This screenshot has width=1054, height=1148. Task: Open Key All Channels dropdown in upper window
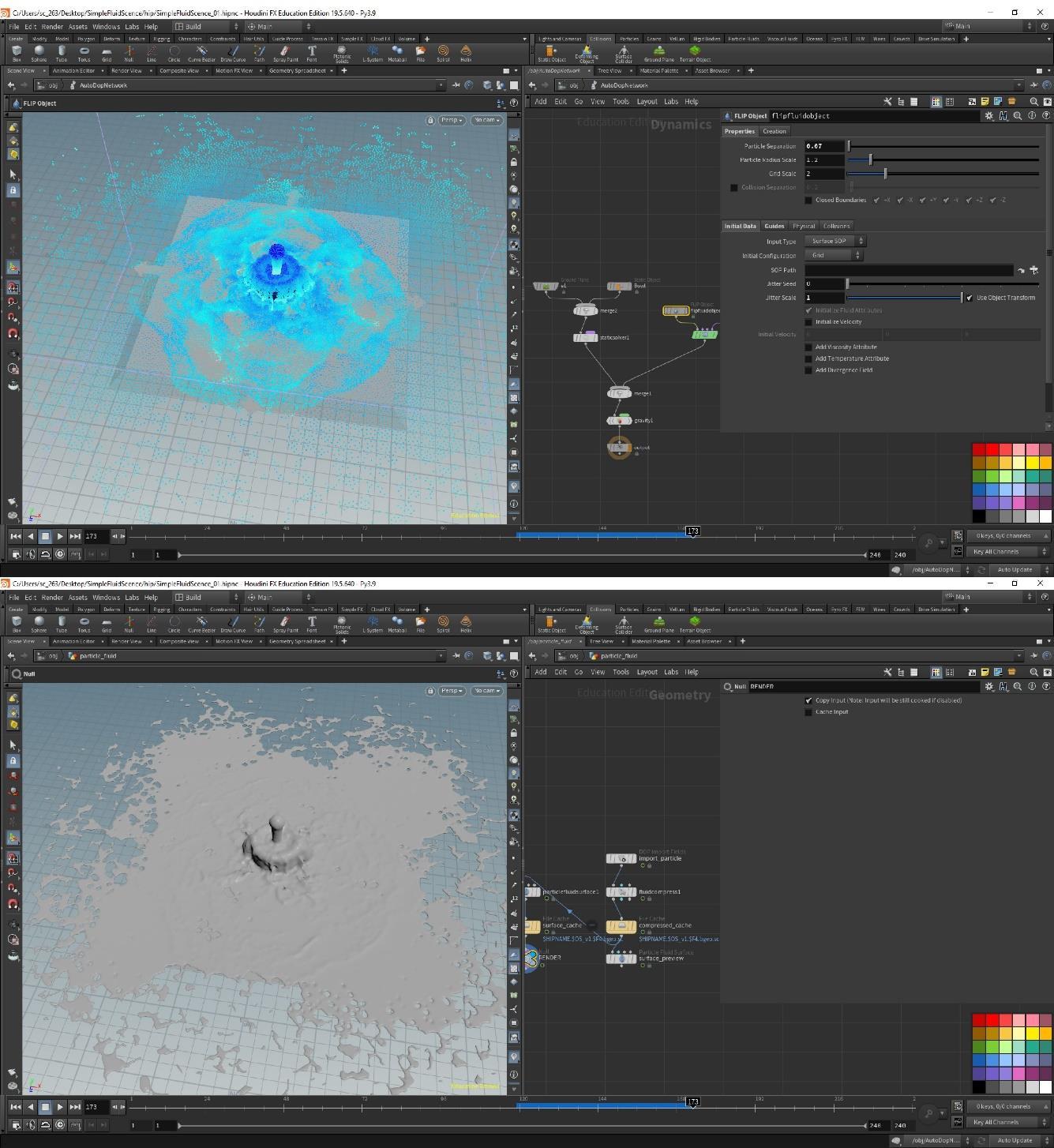(1007, 552)
